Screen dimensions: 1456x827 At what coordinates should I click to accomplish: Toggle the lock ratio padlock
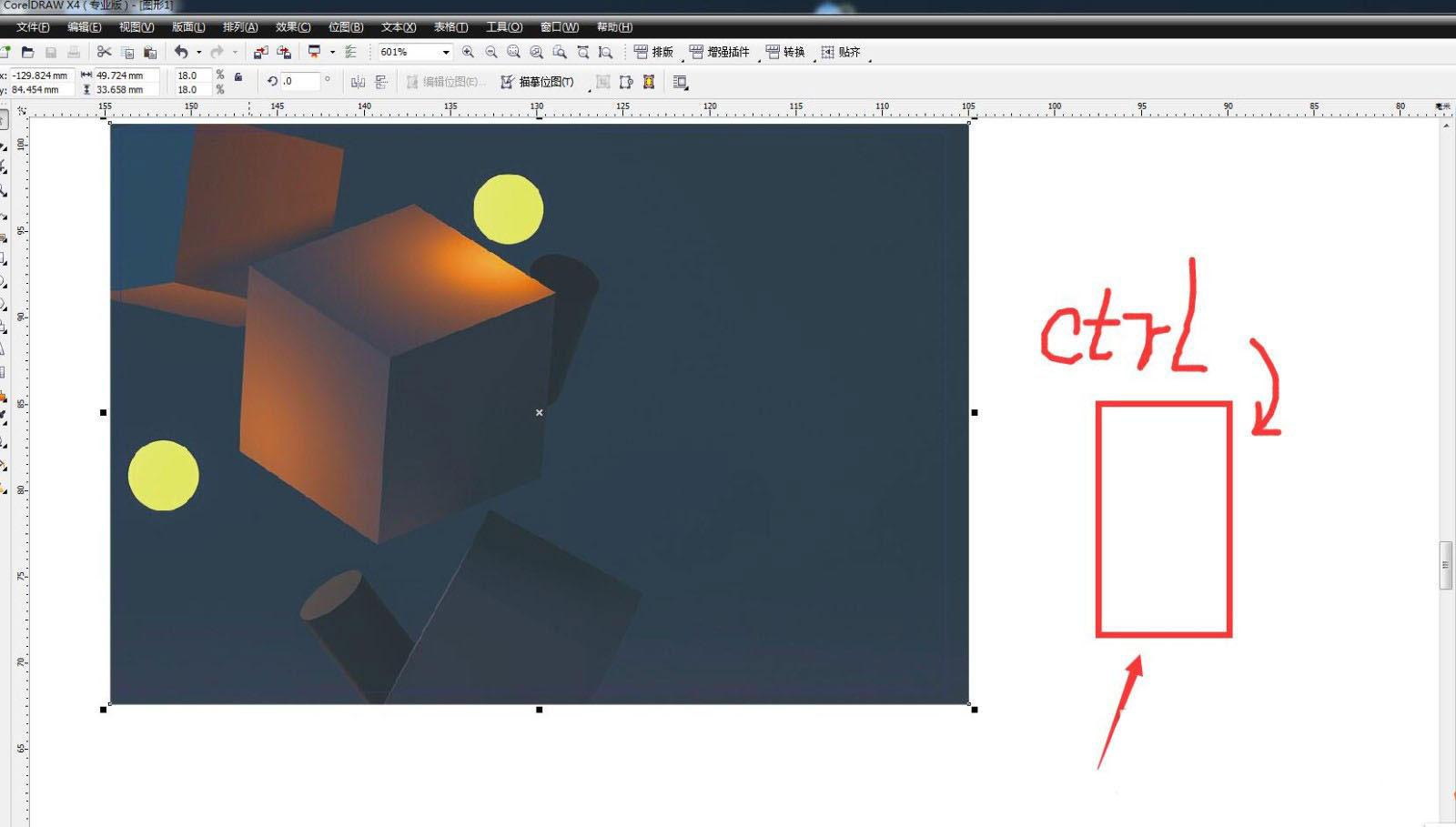coord(238,77)
